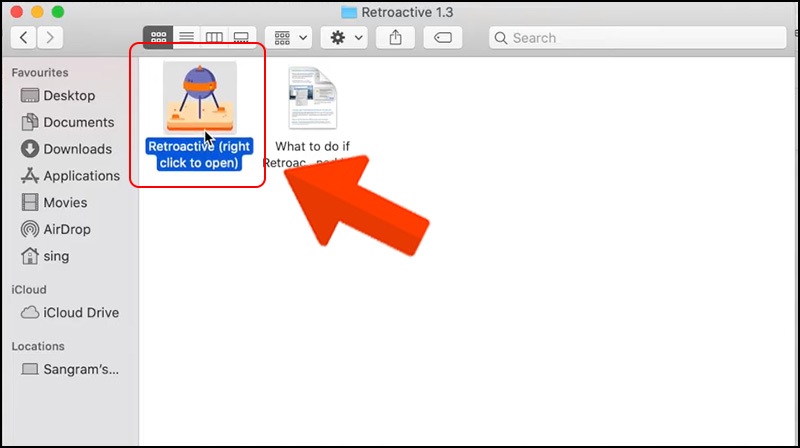Switch to column view
The width and height of the screenshot is (800, 448).
click(x=213, y=38)
